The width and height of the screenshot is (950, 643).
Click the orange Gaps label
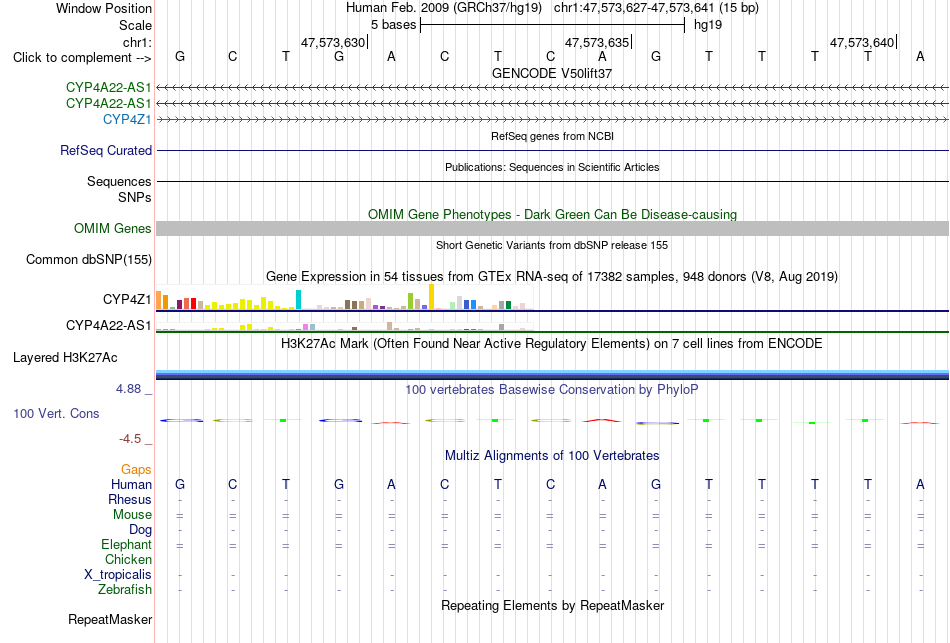[136, 470]
